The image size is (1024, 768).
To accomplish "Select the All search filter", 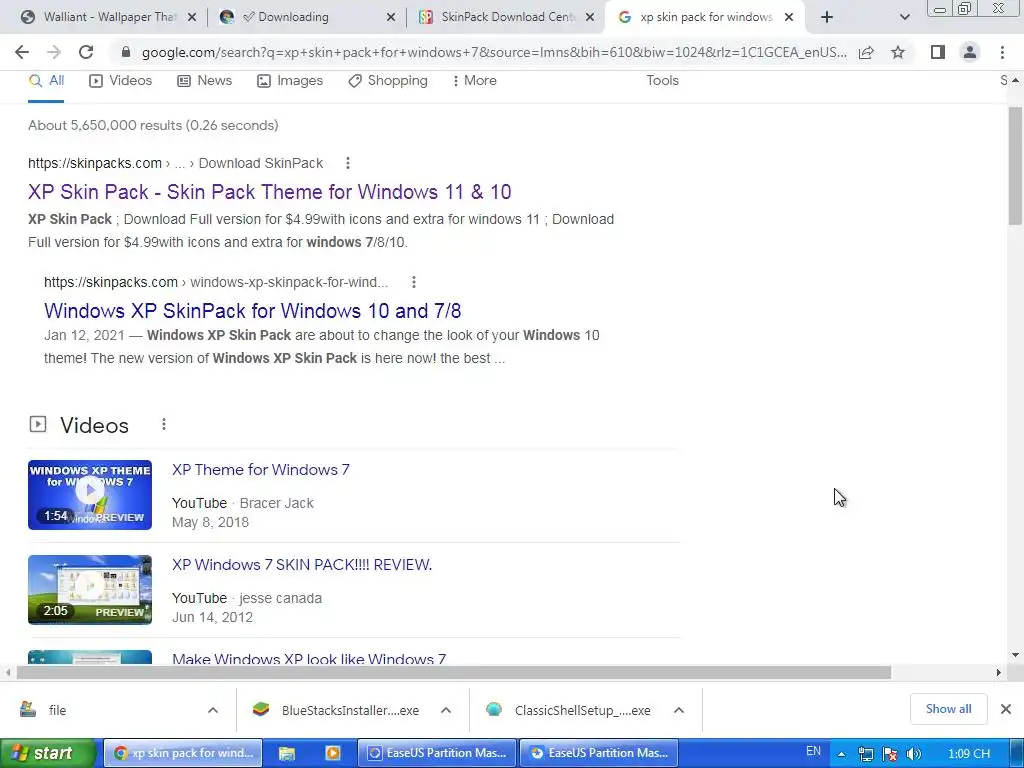I will pos(46,81).
